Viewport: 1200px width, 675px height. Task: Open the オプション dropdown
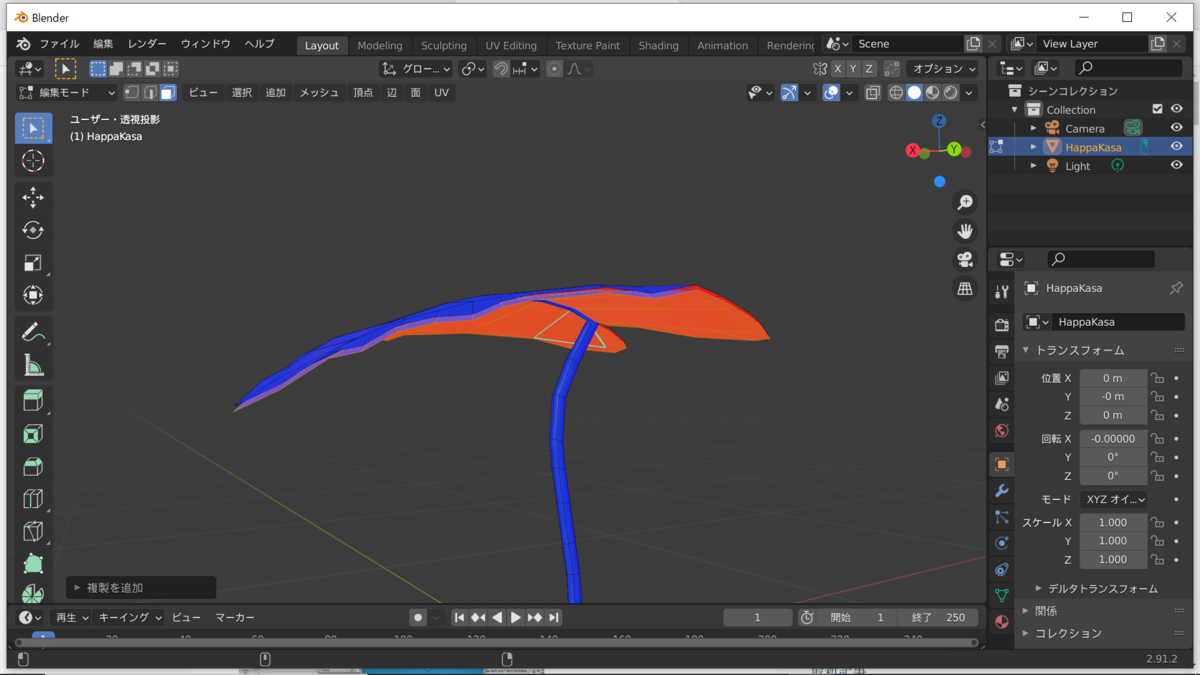pos(945,69)
